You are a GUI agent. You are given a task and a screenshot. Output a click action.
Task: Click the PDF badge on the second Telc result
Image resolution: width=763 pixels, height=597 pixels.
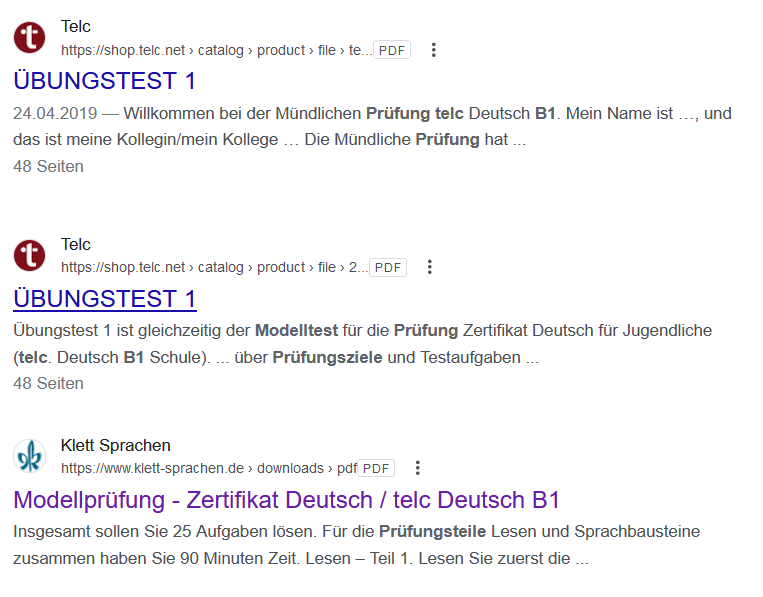pos(388,267)
